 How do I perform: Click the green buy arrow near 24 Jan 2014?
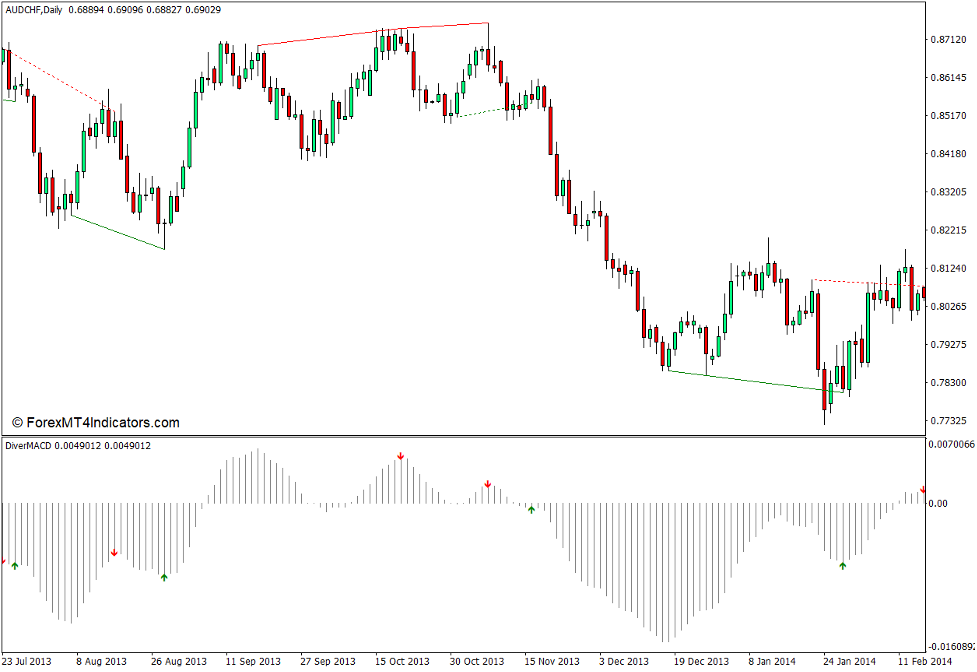pos(843,565)
